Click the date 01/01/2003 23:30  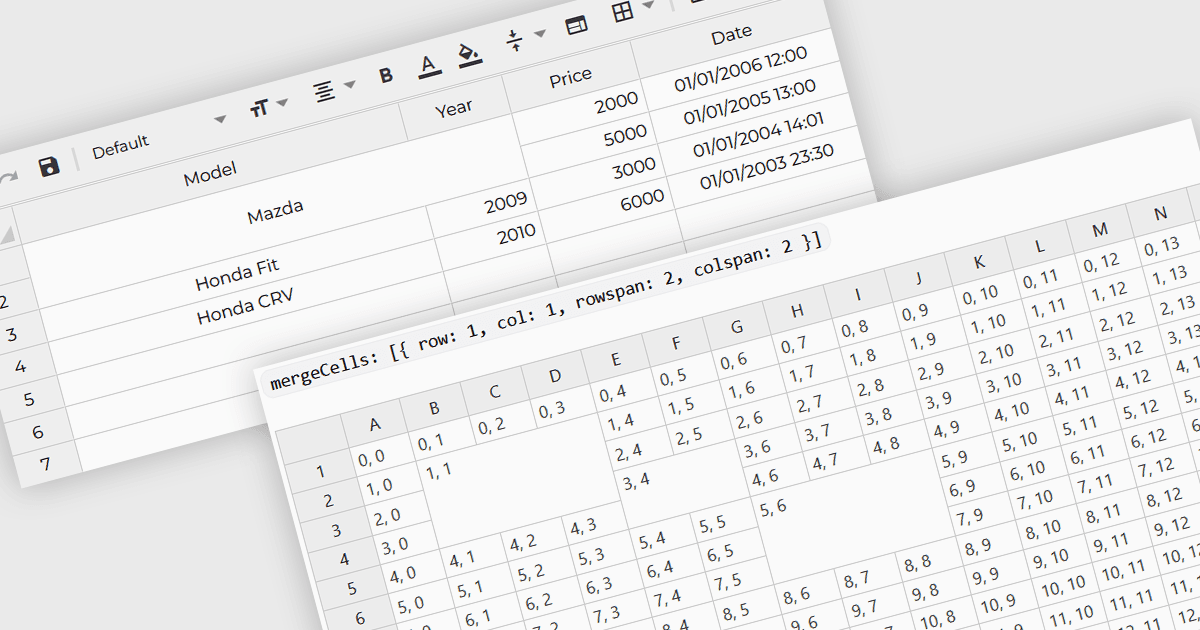pyautogui.click(x=766, y=166)
